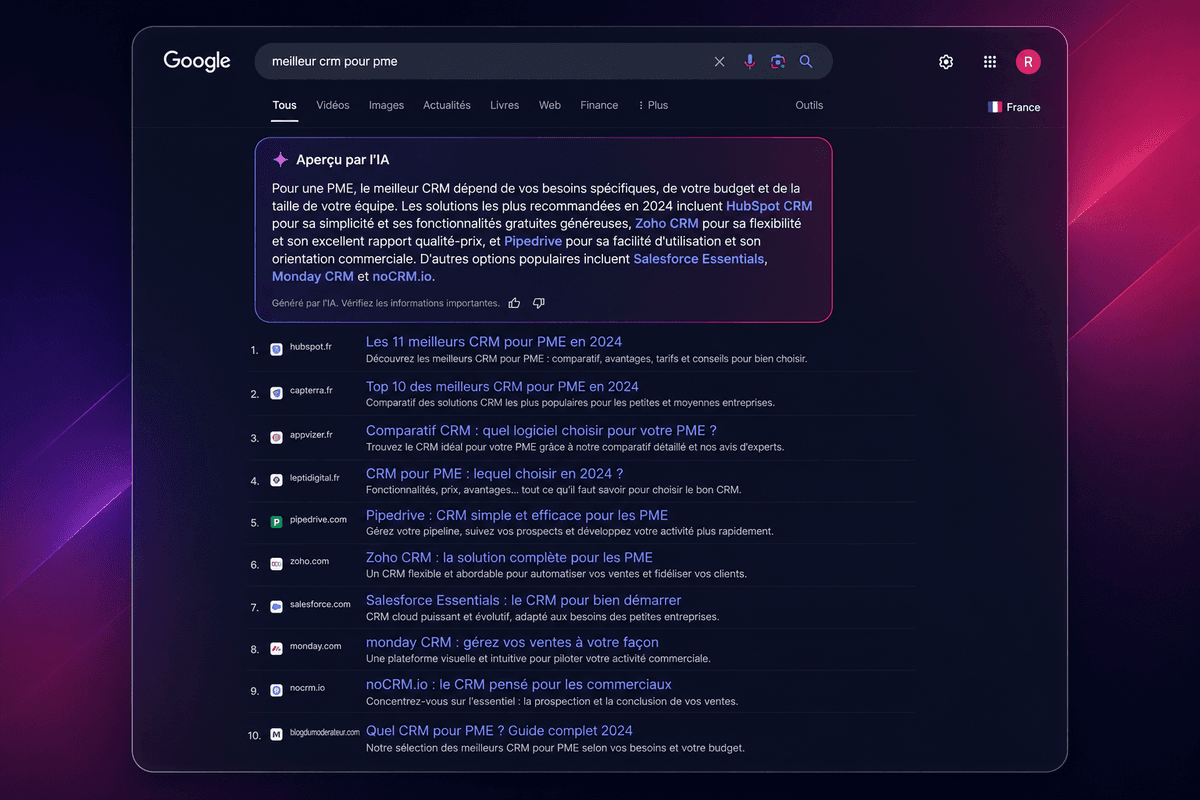The width and height of the screenshot is (1200, 800).
Task: Click the nocrm.io favicon
Action: pyautogui.click(x=277, y=691)
